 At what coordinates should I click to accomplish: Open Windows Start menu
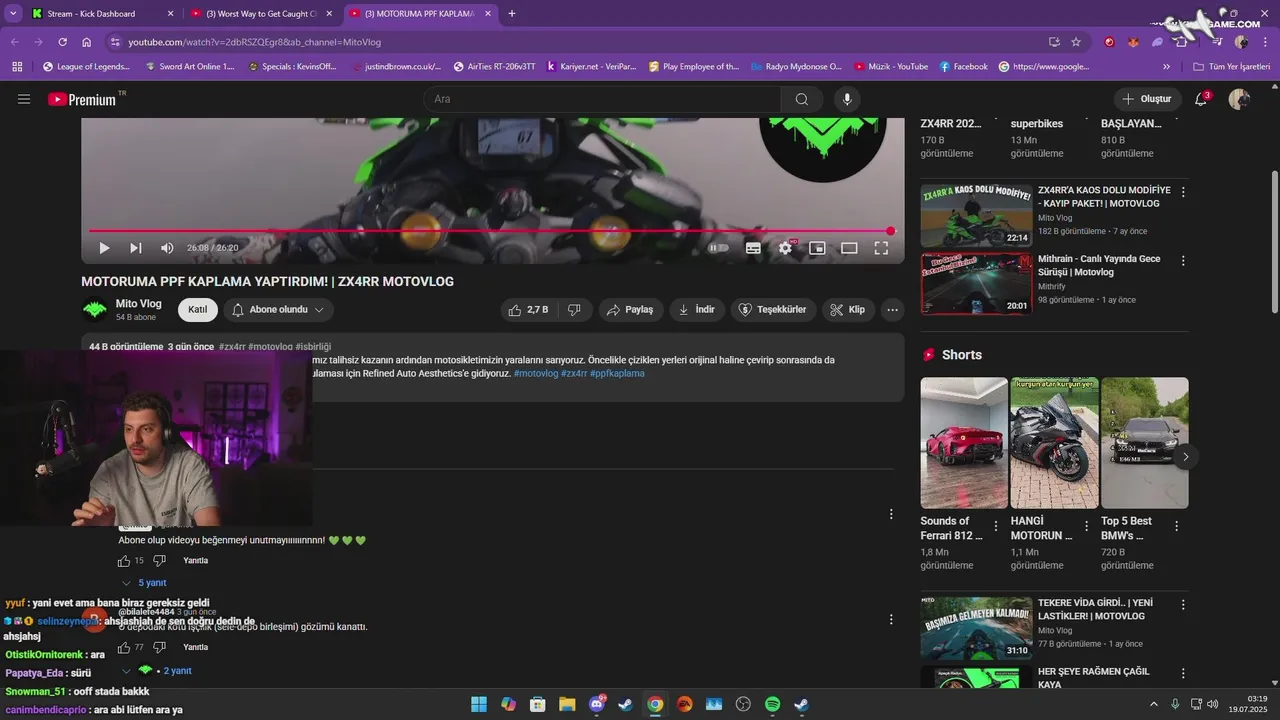(479, 704)
